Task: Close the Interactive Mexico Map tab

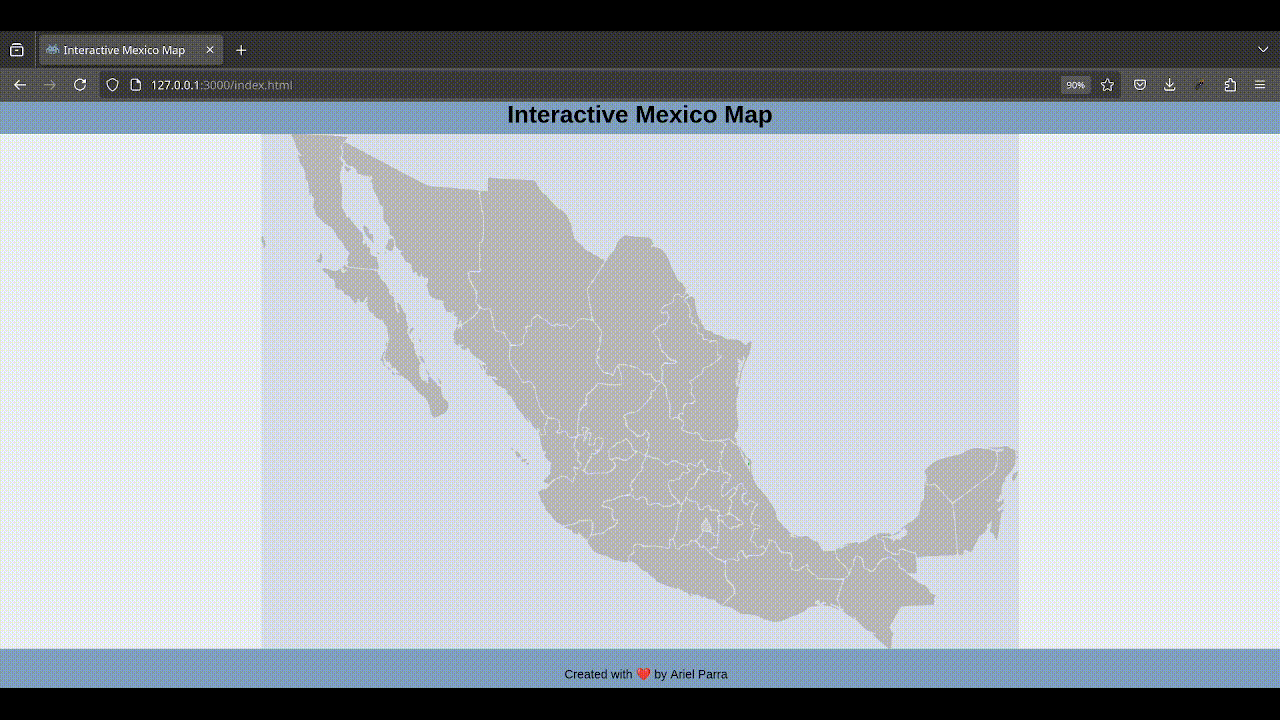Action: (210, 50)
